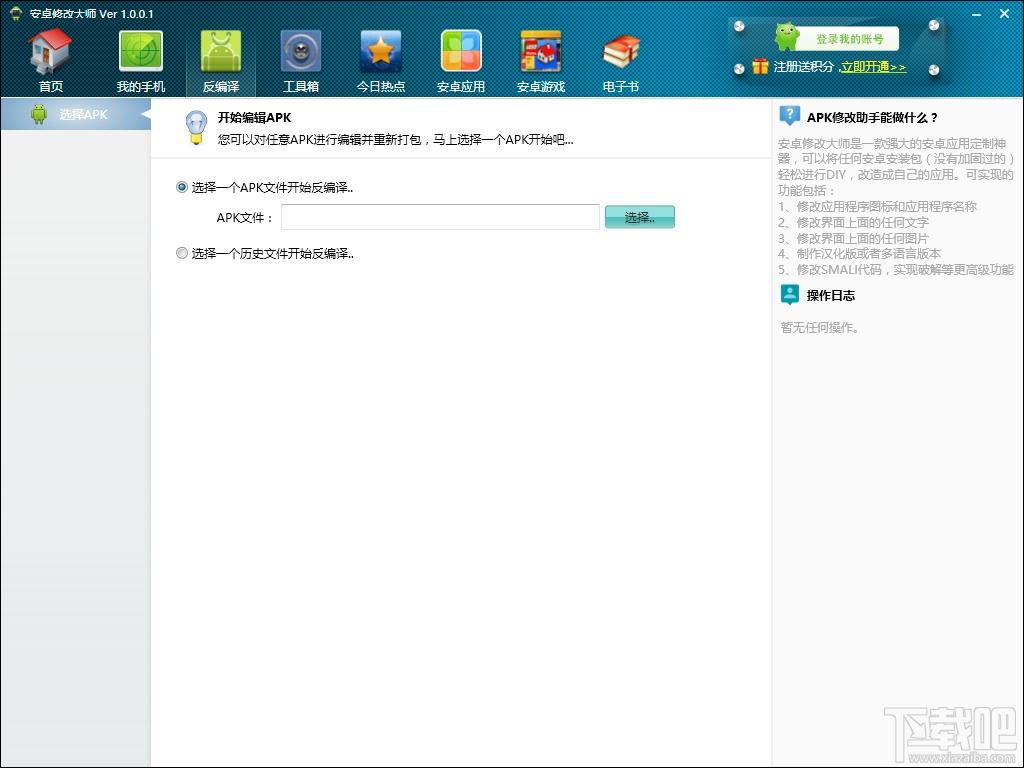Follow the 立即开通>> link
1024x768 pixels.
coord(873,67)
